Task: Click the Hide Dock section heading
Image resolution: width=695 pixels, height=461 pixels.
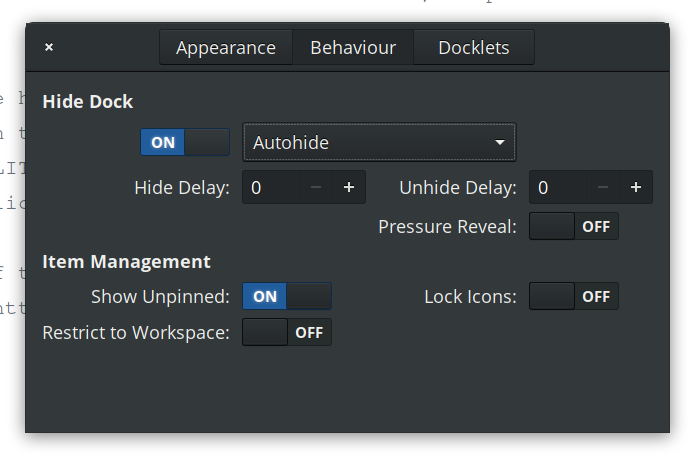Action: 87,101
